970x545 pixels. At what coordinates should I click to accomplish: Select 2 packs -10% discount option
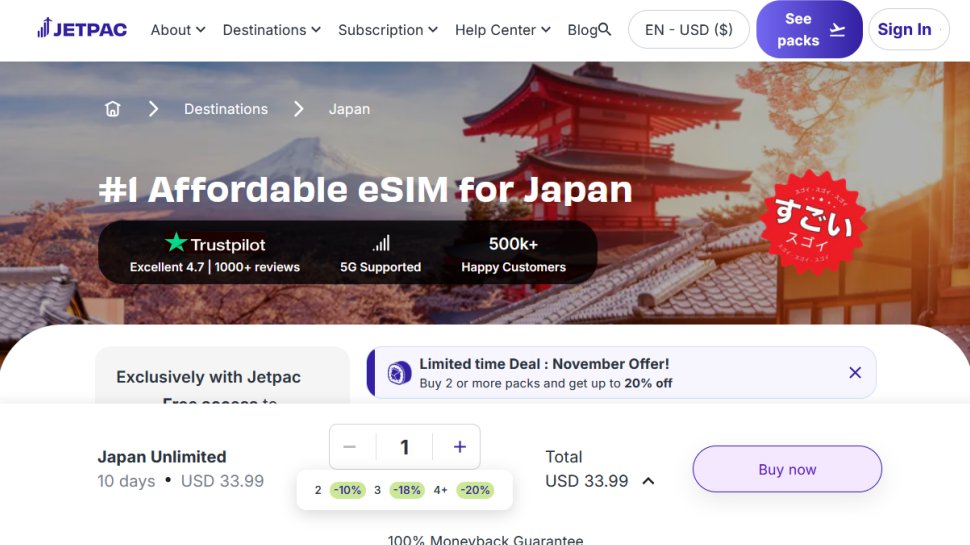(340, 490)
